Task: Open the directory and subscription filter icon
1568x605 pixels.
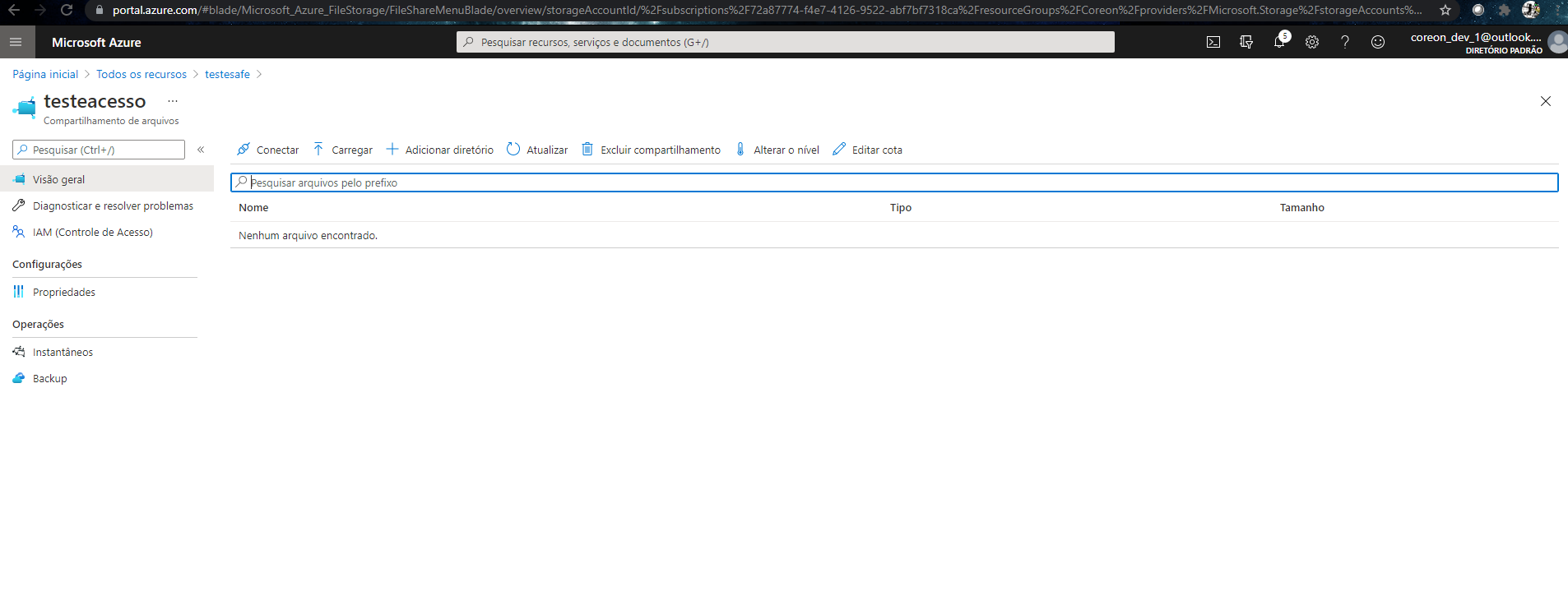Action: click(1246, 42)
